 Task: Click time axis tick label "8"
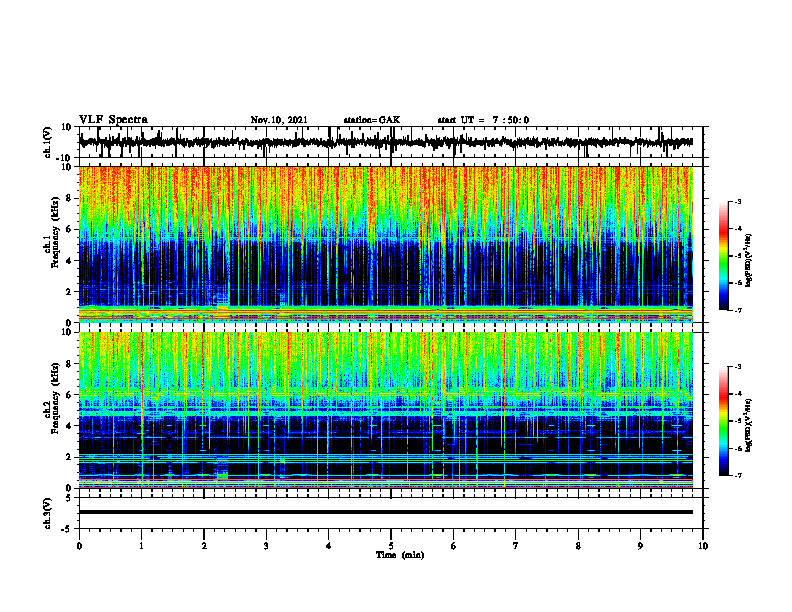pos(578,546)
